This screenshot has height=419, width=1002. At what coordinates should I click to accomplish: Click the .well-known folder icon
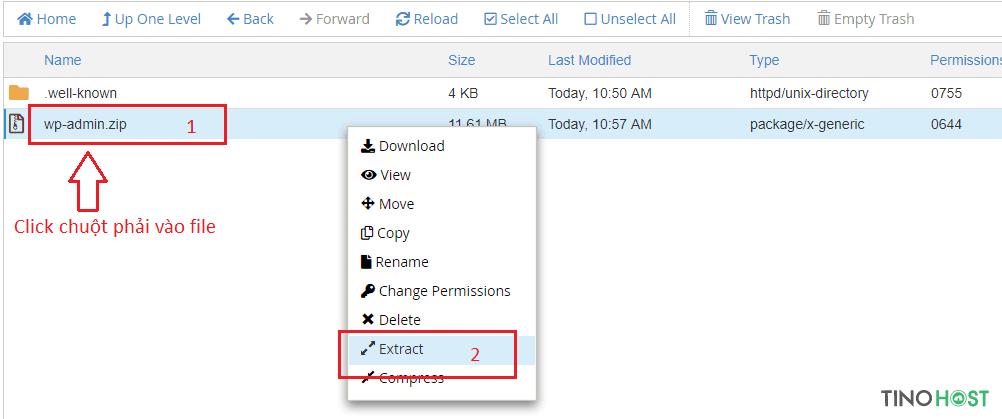tap(19, 93)
